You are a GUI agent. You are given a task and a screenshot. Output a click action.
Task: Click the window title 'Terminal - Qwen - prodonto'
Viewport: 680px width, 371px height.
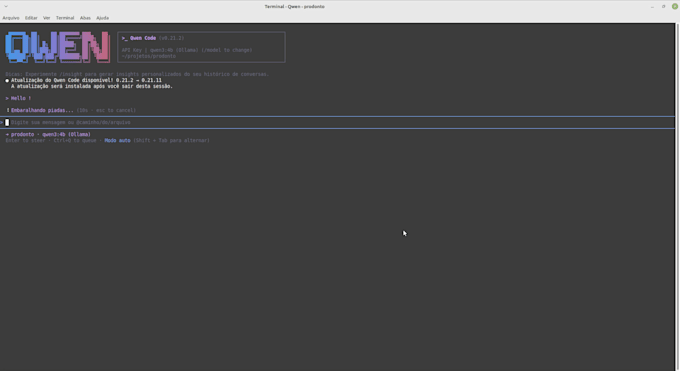pos(294,7)
